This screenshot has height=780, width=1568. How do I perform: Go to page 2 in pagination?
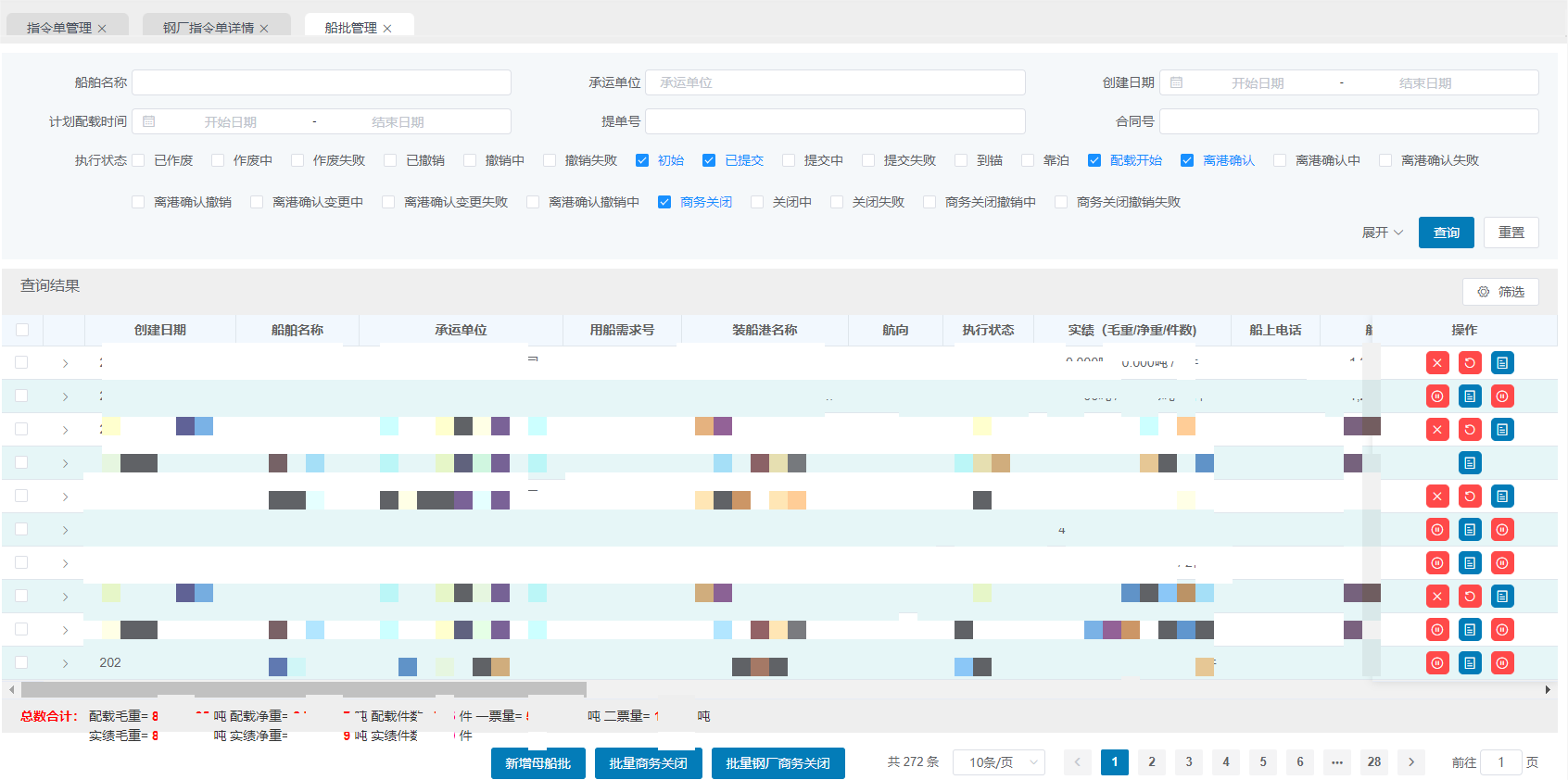(x=1152, y=762)
